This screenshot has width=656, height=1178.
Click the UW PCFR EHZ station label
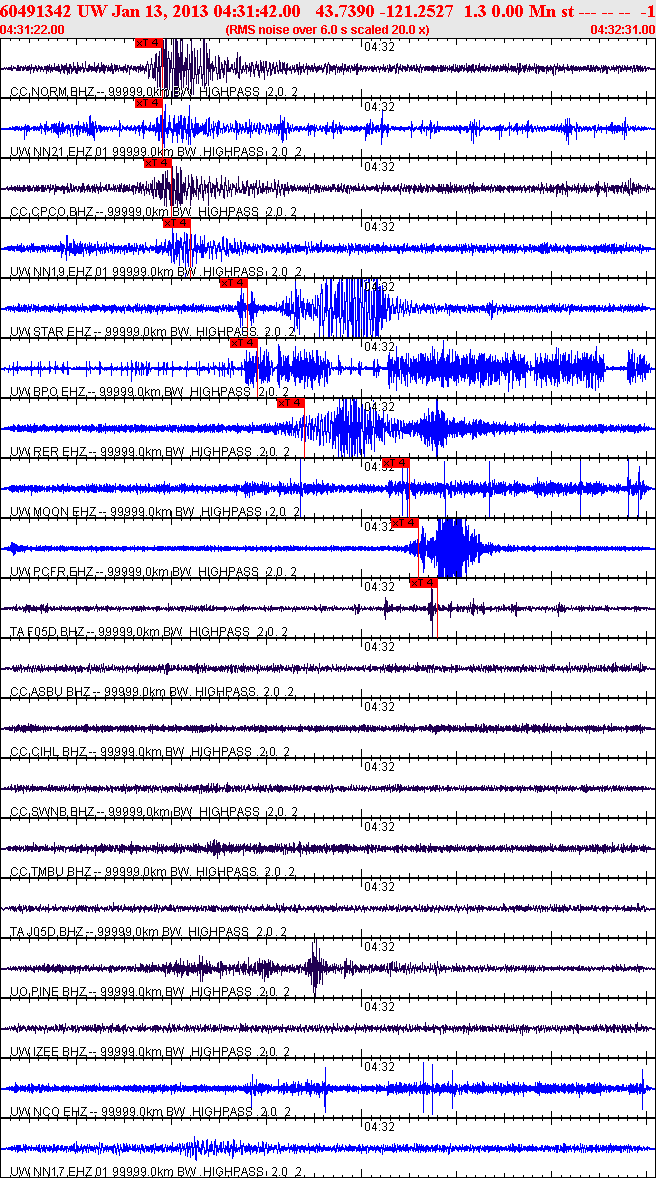click(153, 572)
